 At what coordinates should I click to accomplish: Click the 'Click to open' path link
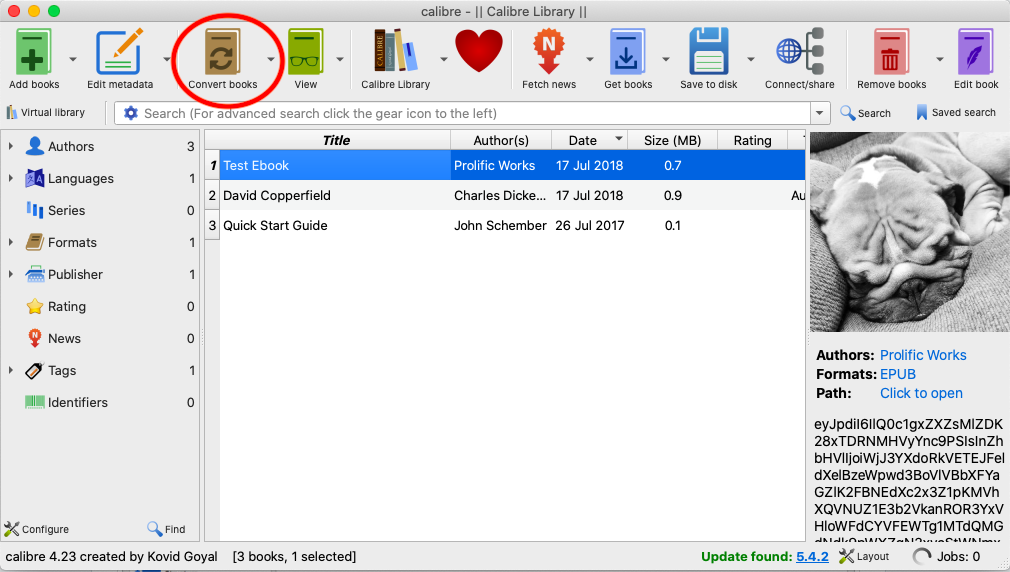(x=921, y=393)
